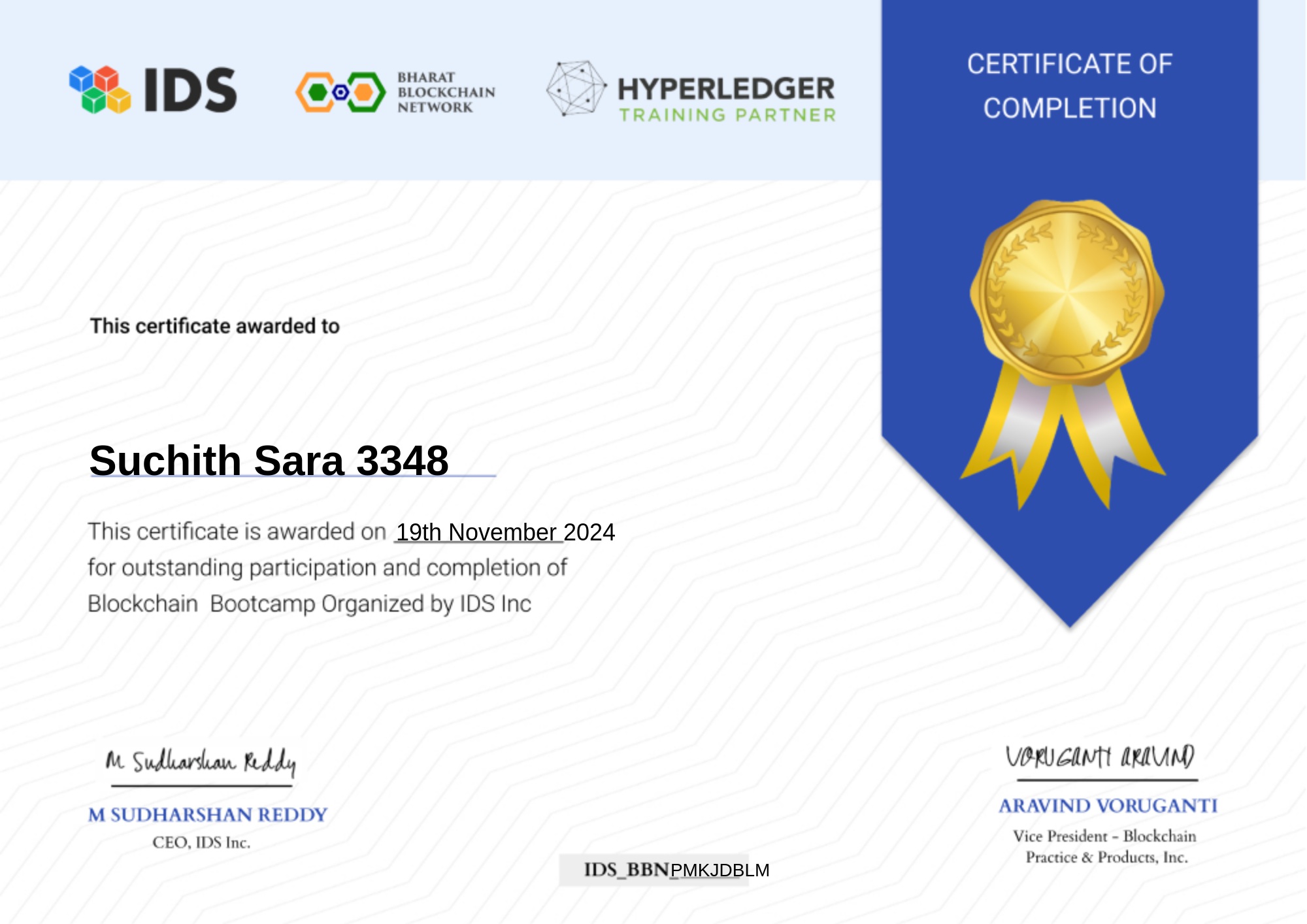Click the ARAVIND VORUGANTI printed name

[1108, 806]
